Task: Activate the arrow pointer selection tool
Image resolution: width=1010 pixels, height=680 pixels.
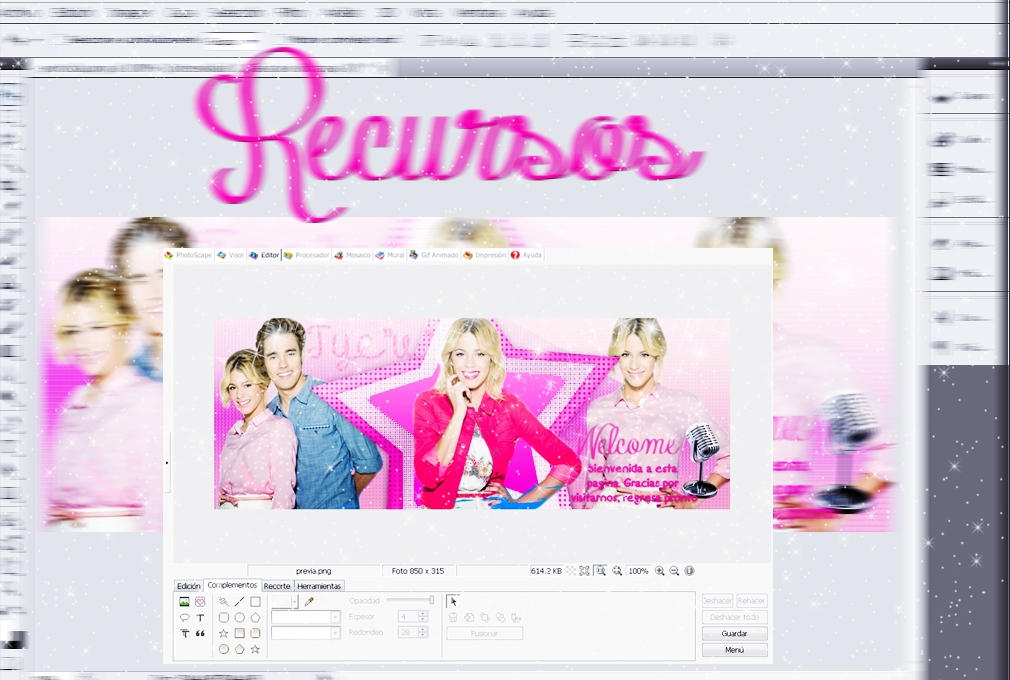Action: [x=453, y=601]
